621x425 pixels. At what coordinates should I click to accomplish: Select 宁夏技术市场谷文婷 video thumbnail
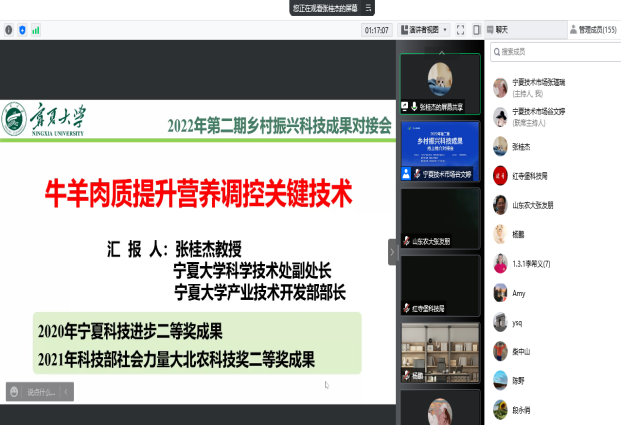coord(440,151)
